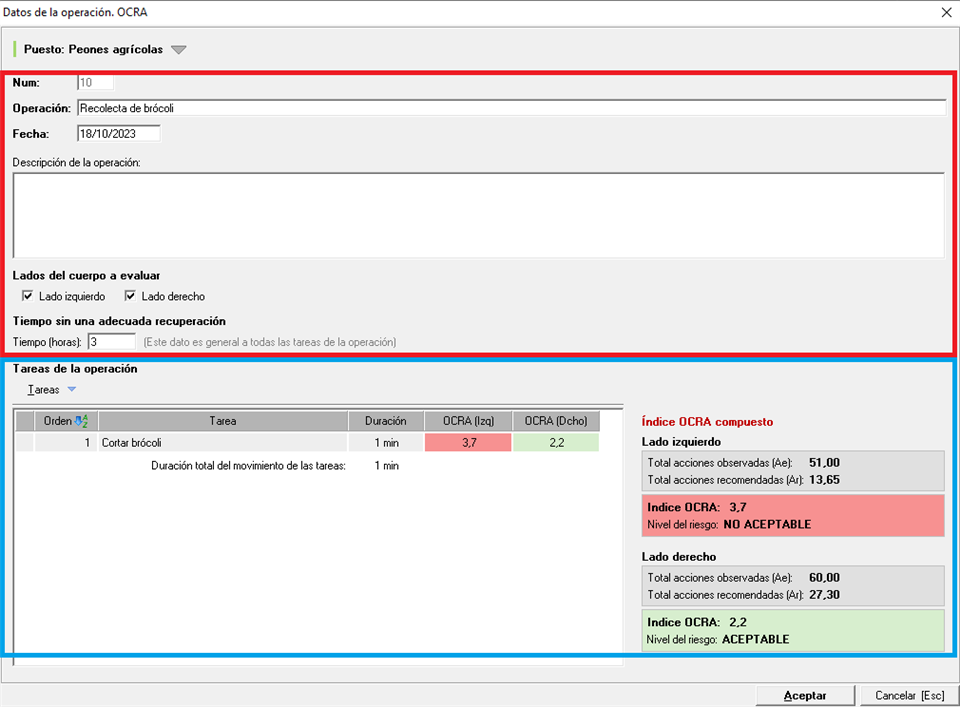Click the Duración column header
960x707 pixels.
tap(385, 421)
